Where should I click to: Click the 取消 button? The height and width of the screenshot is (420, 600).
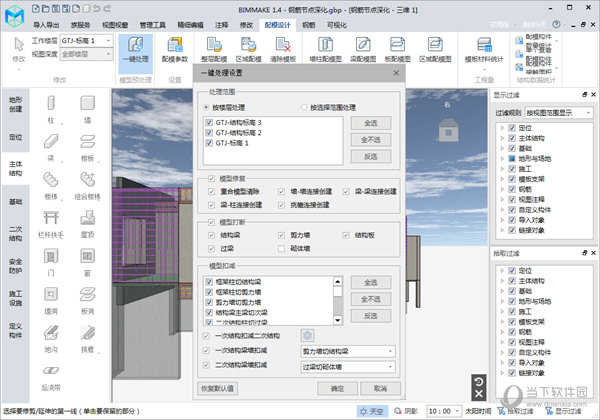click(x=380, y=389)
